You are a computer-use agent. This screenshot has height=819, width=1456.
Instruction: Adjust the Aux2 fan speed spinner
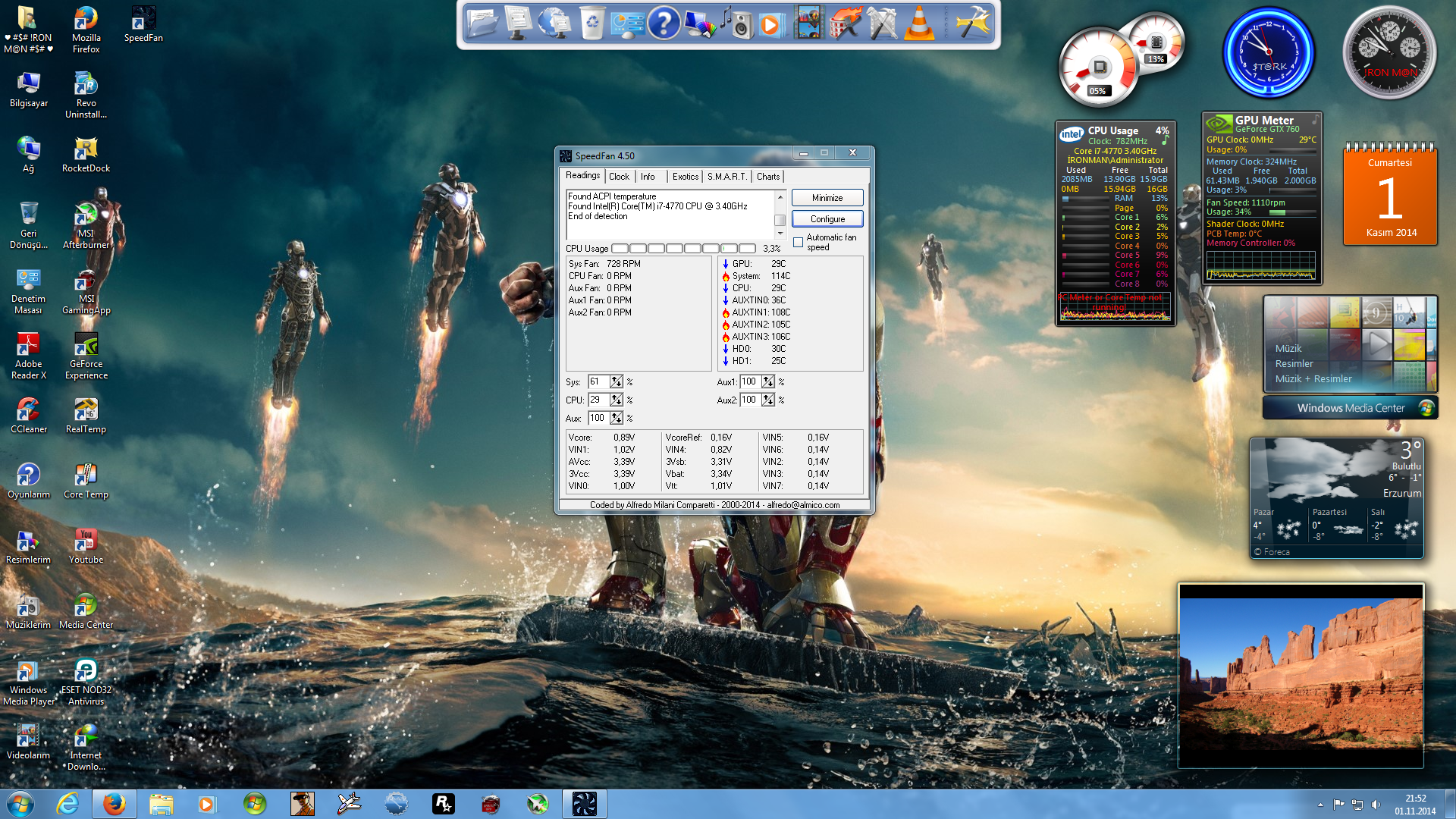pos(768,400)
